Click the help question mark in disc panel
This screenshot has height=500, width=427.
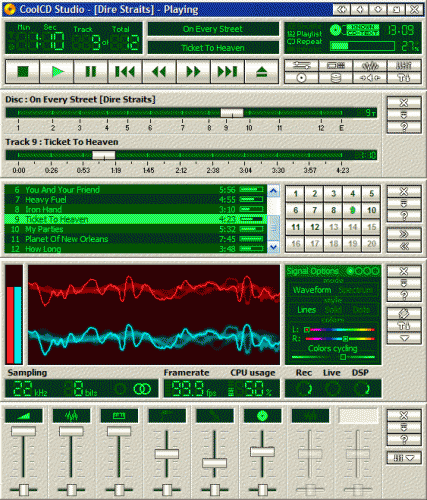click(404, 127)
